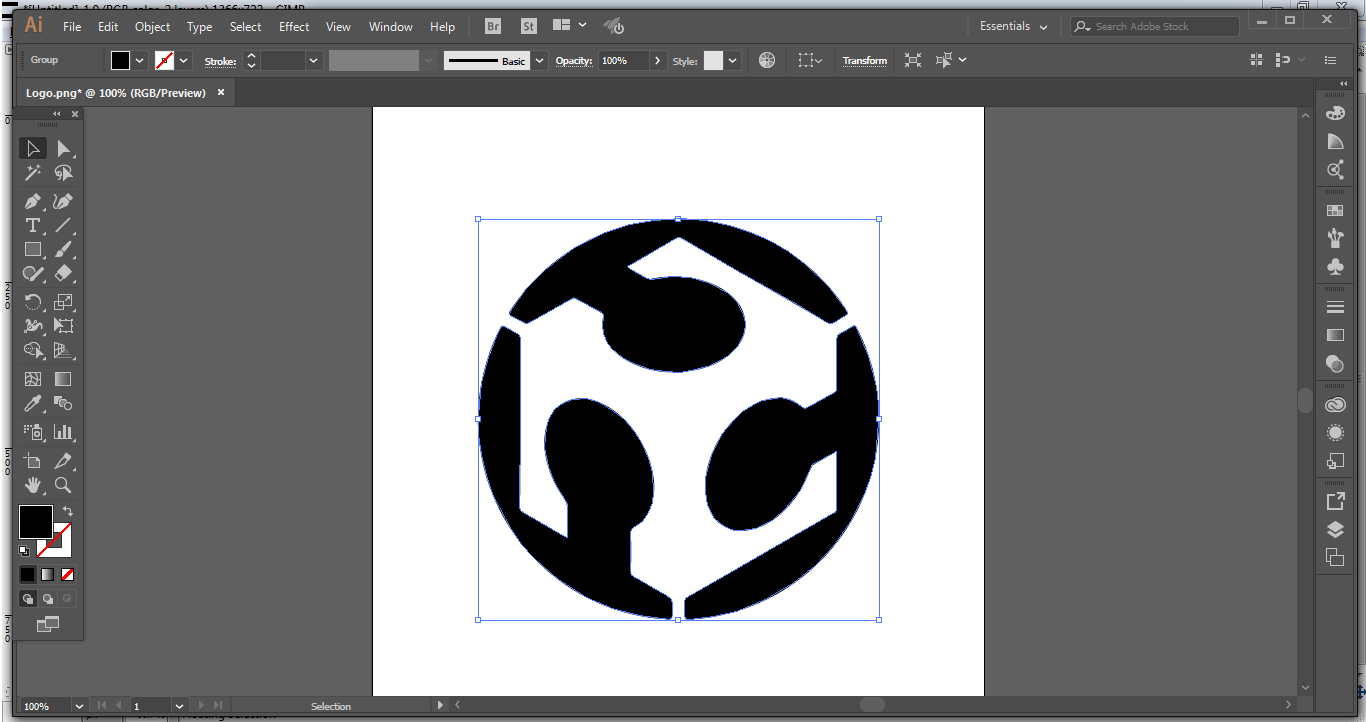Swap fill and stroke colors
Screen dimensions: 1366x722
coord(68,511)
